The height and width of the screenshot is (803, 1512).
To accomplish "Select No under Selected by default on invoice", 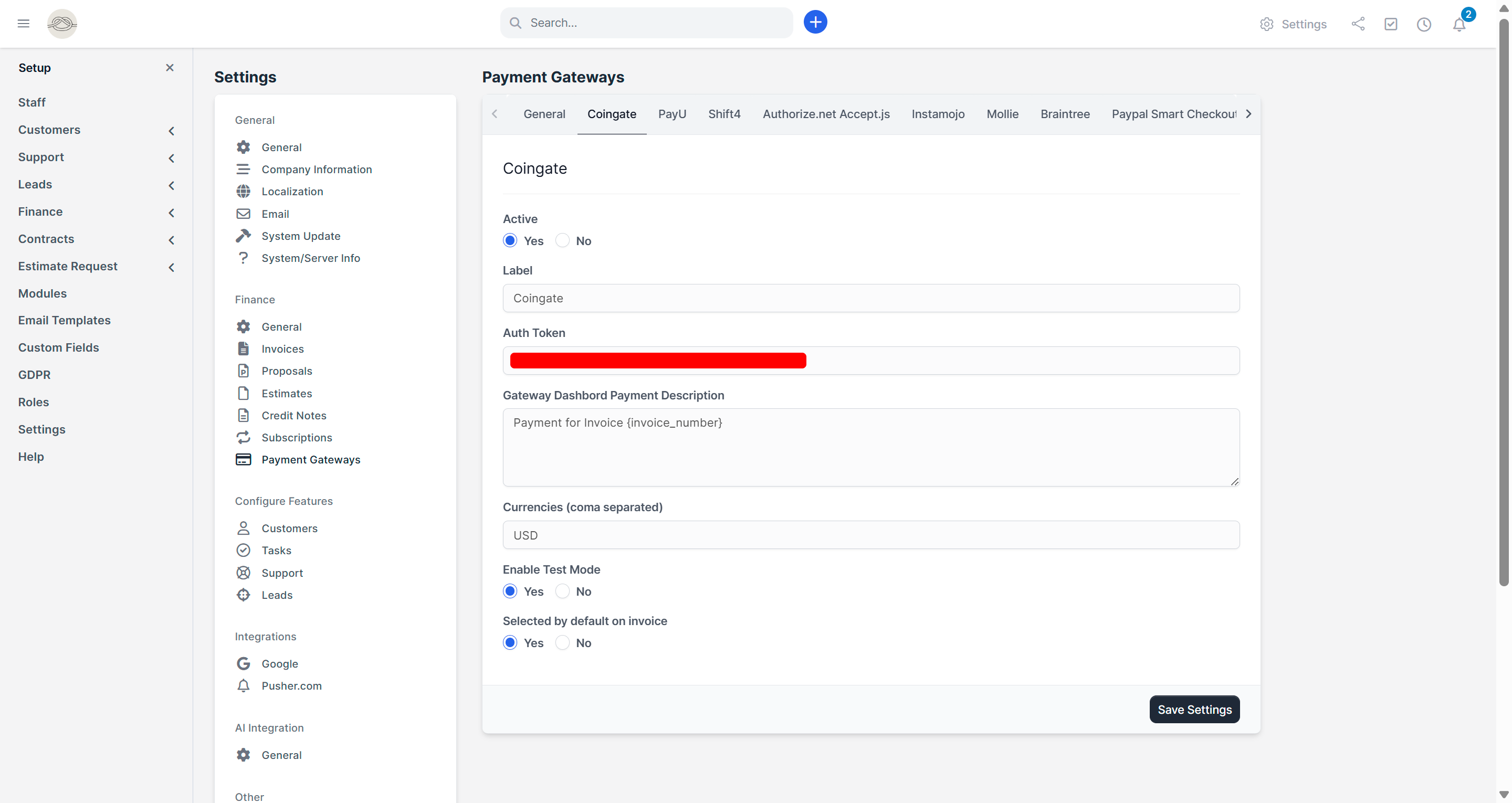I will coord(562,642).
